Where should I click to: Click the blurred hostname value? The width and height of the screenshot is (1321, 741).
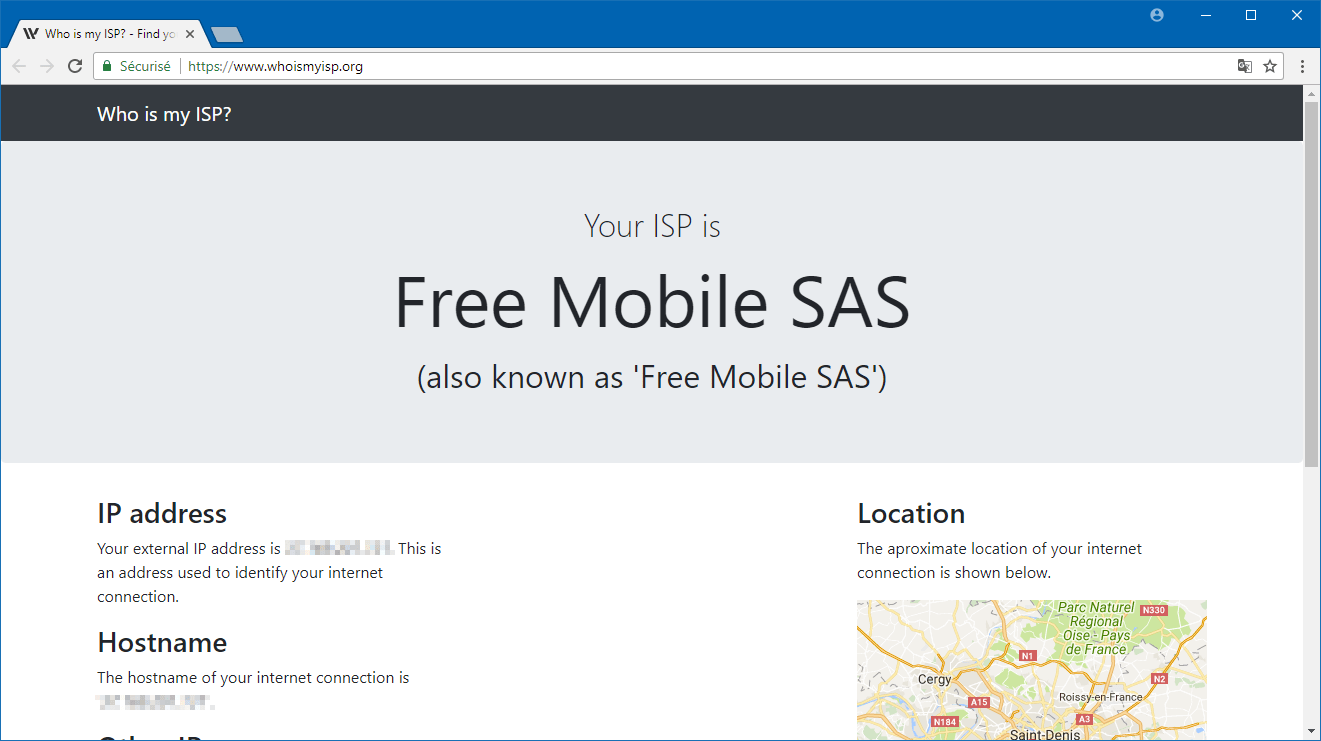pyautogui.click(x=156, y=702)
